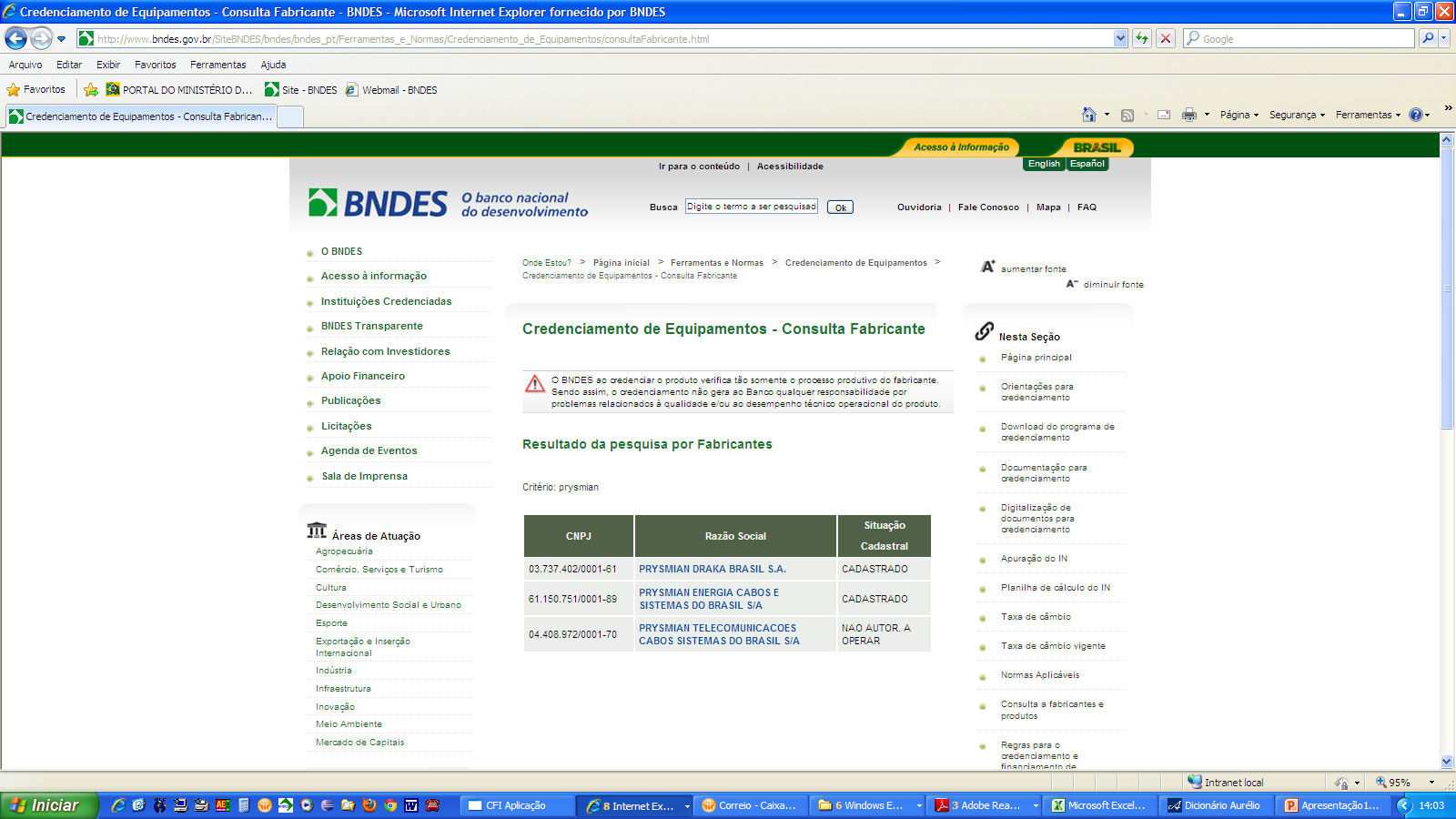Open the Licitações sidebar link

point(346,426)
